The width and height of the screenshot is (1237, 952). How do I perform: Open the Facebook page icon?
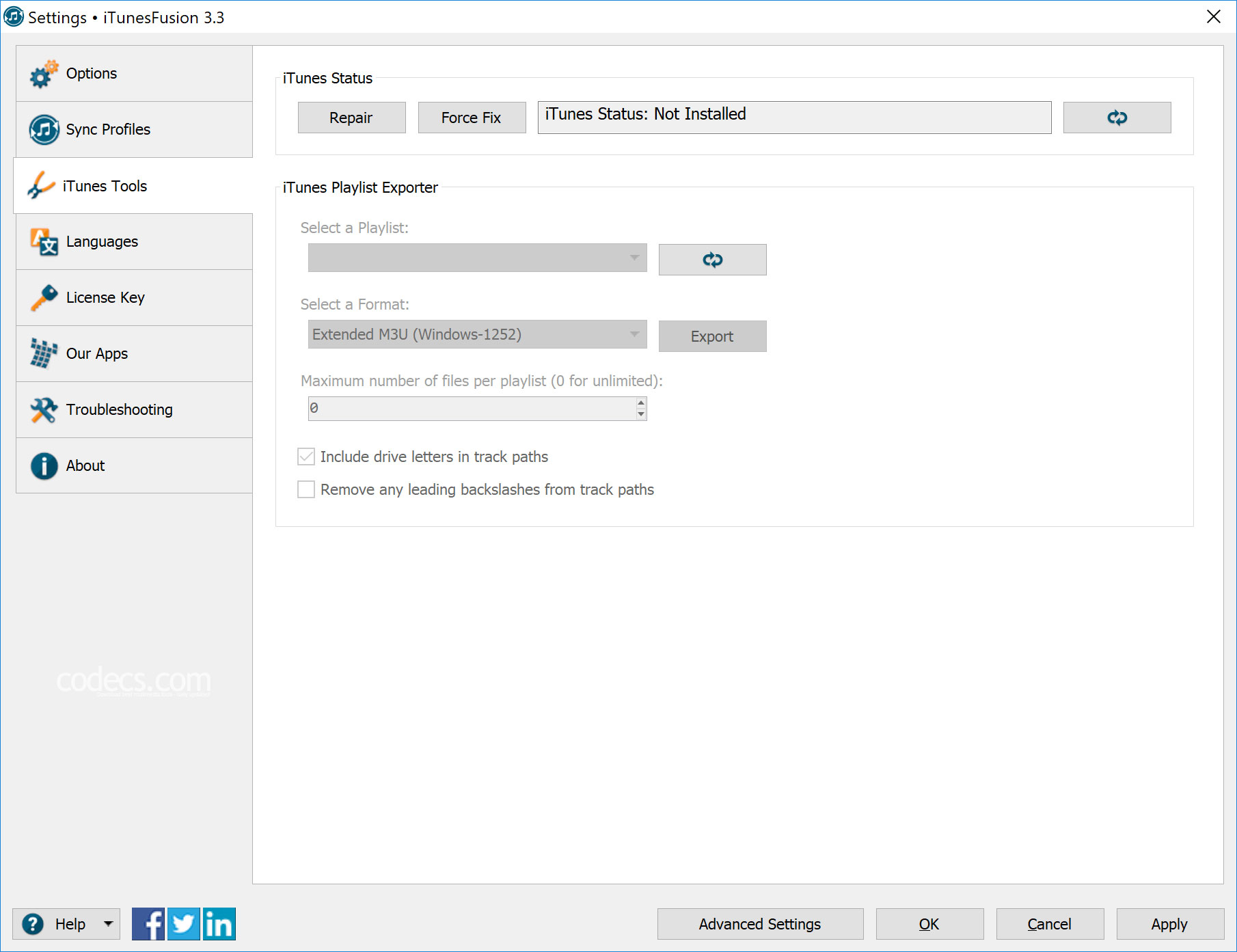(x=148, y=924)
